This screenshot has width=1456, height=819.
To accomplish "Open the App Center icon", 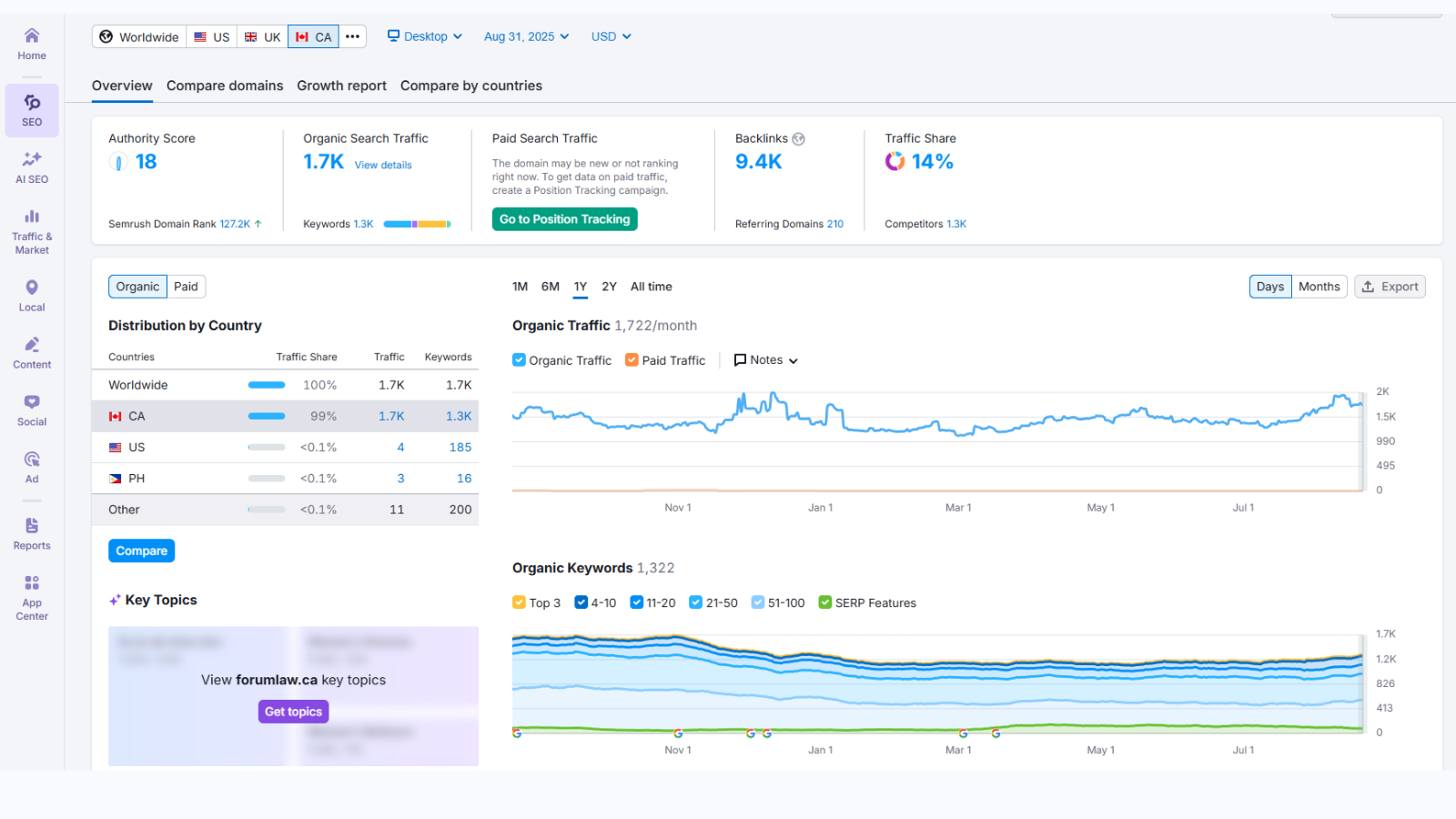I will click(x=32, y=597).
